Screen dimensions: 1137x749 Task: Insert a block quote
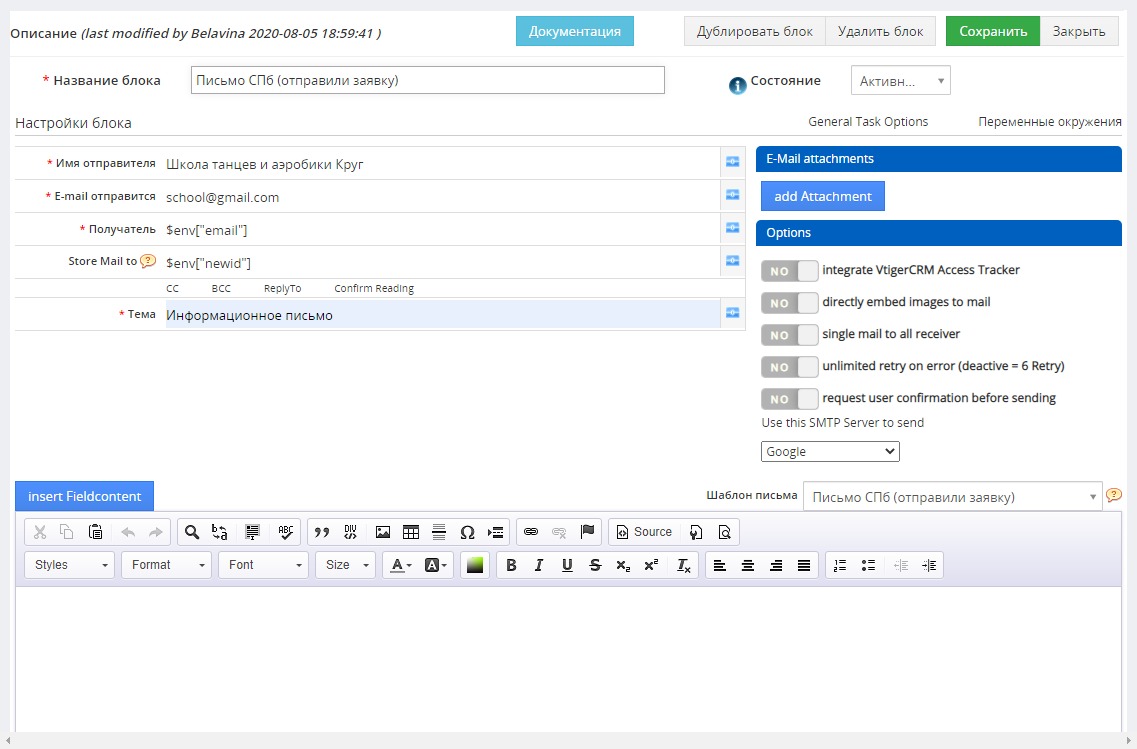click(x=322, y=532)
